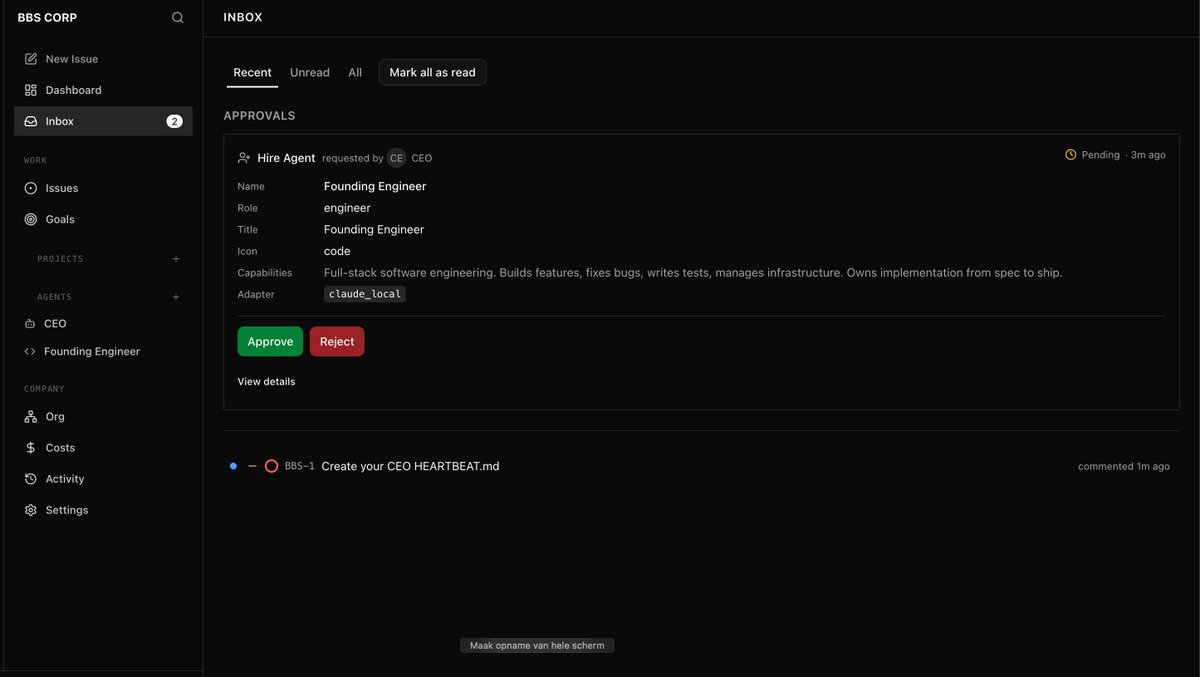
Task: Click the Org chart icon
Action: coord(31,417)
